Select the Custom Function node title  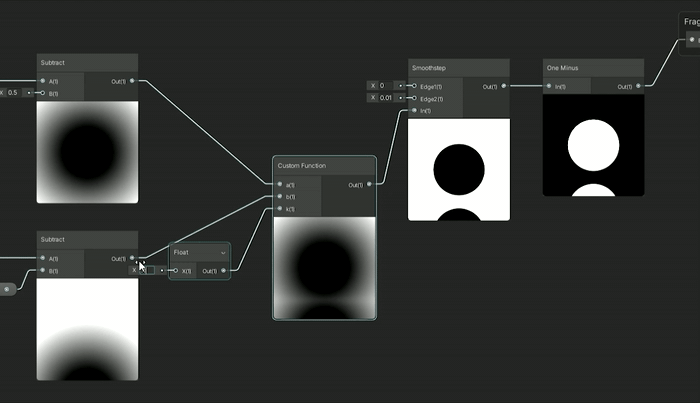(x=324, y=165)
